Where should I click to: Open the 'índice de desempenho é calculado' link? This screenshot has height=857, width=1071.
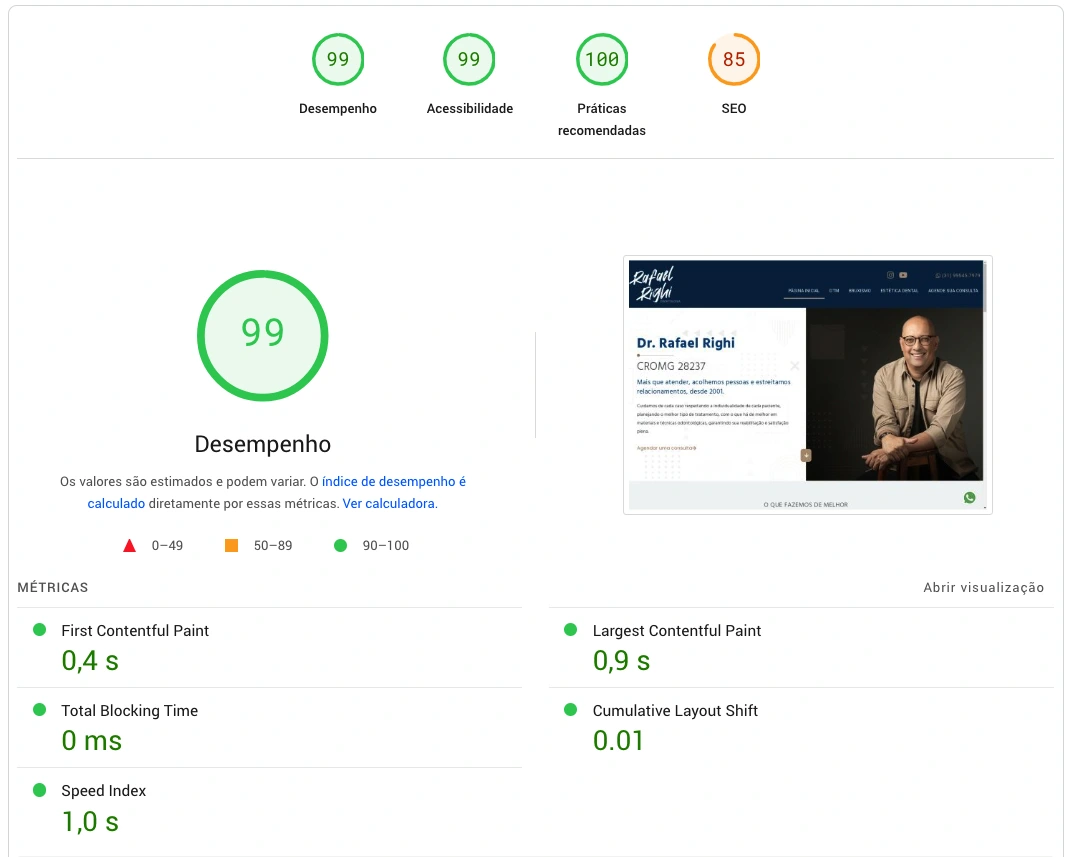(393, 482)
